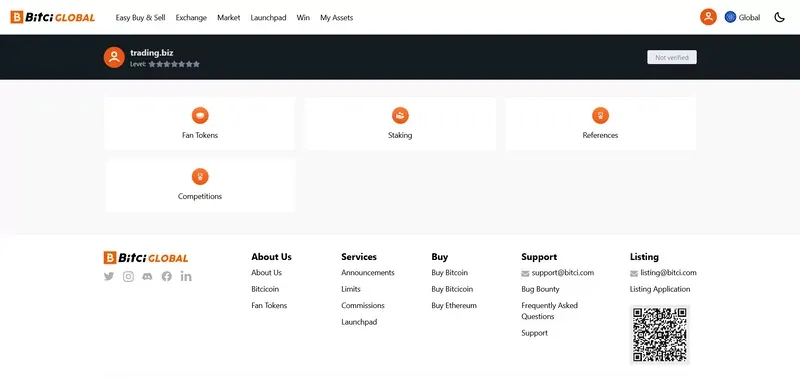Screen dimensions: 800x389
Task: Click the Buy Ethereum link
Action: (x=454, y=305)
